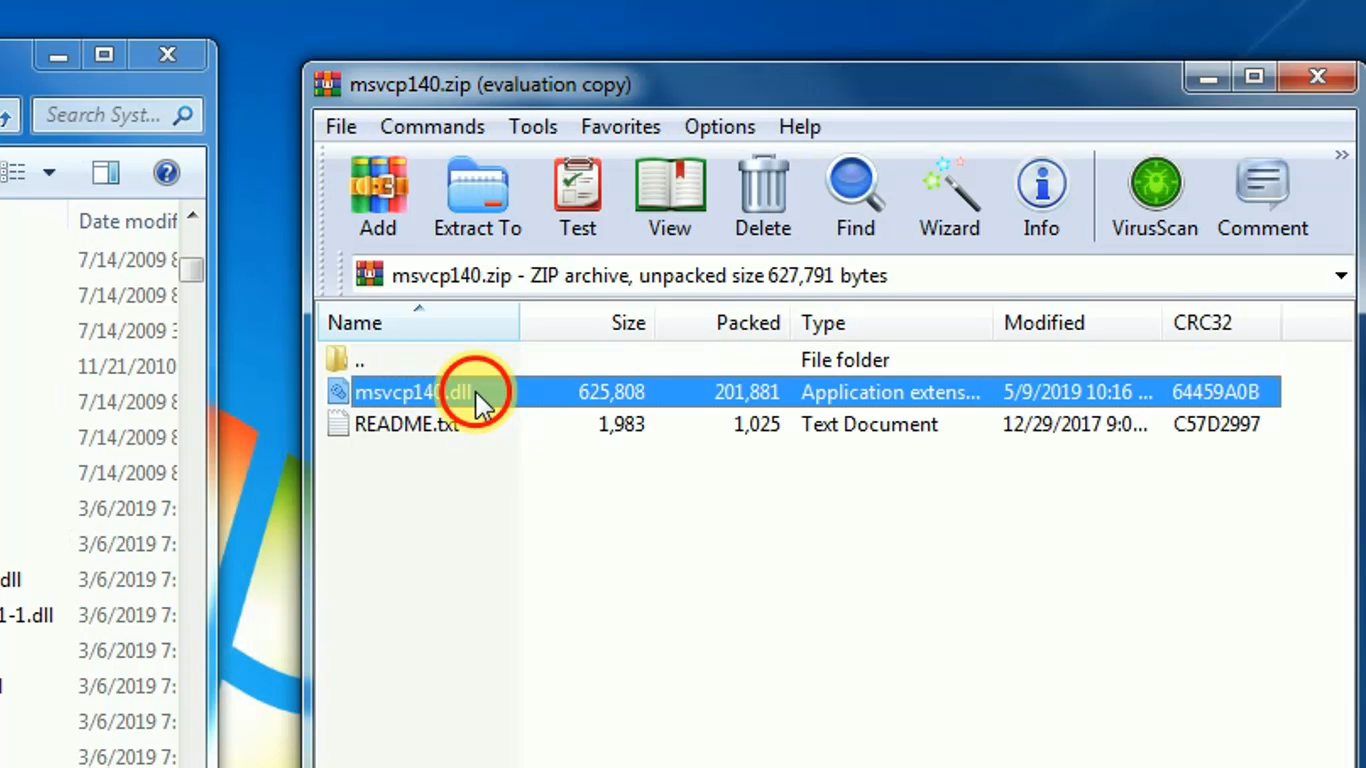This screenshot has height=768, width=1366.
Task: Click the 201,881 packed value
Action: click(x=747, y=392)
